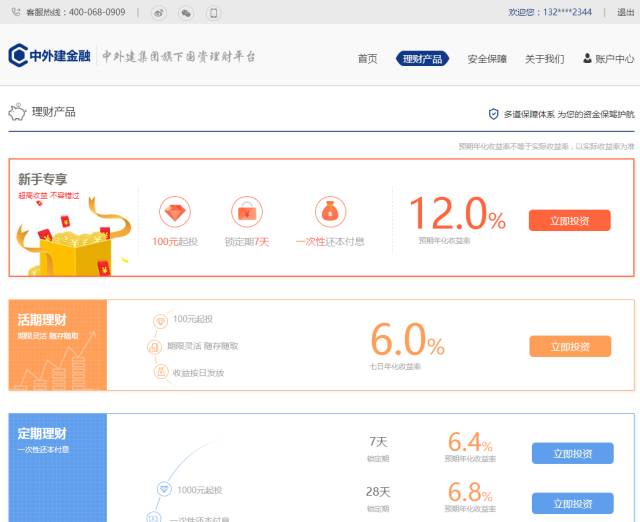Click the lock bag icon above 锁定期7天
Screen dimensions: 640x522
pyautogui.click(x=247, y=212)
